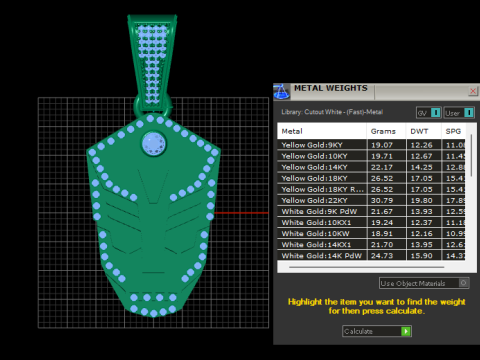The width and height of the screenshot is (480, 360).
Task: Sort by the DWT column header
Action: [423, 131]
